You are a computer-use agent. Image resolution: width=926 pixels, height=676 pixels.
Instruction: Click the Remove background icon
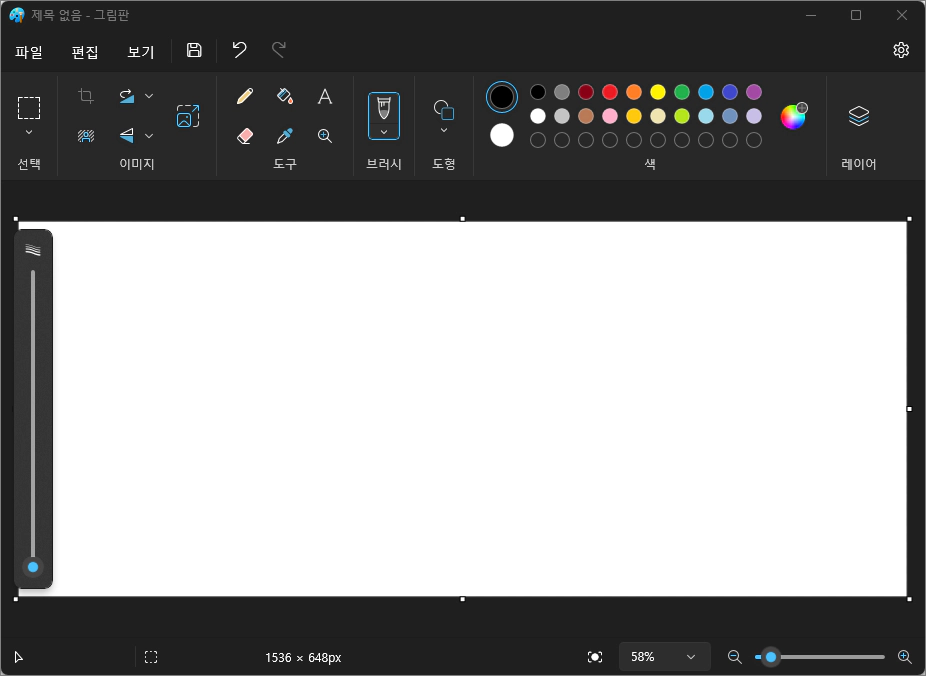coord(86,136)
